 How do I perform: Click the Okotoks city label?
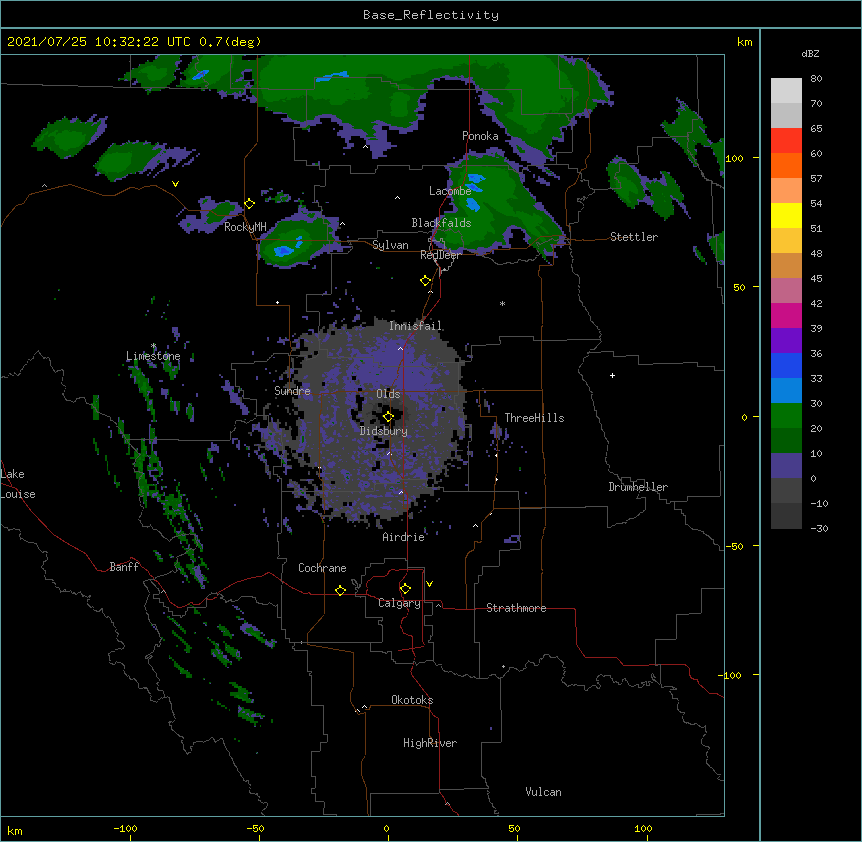pyautogui.click(x=412, y=700)
